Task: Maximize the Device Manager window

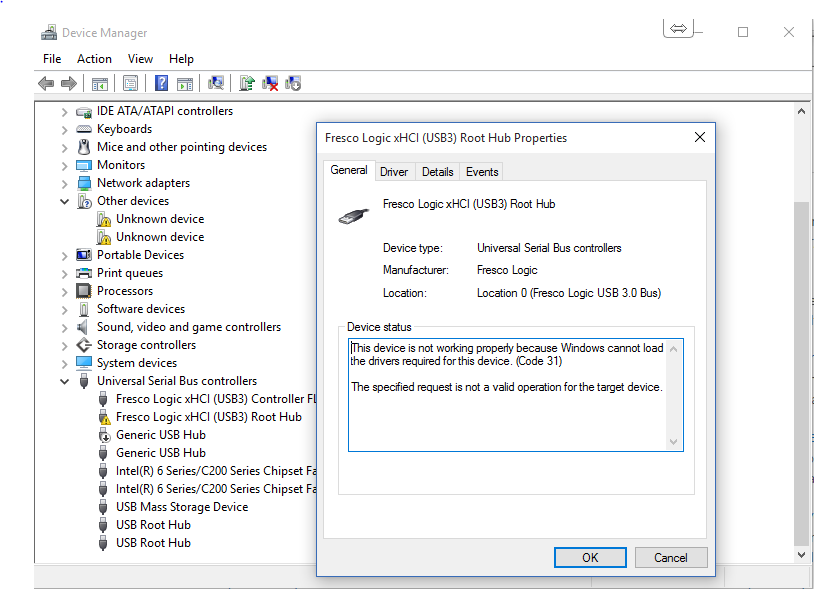Action: pyautogui.click(x=743, y=32)
